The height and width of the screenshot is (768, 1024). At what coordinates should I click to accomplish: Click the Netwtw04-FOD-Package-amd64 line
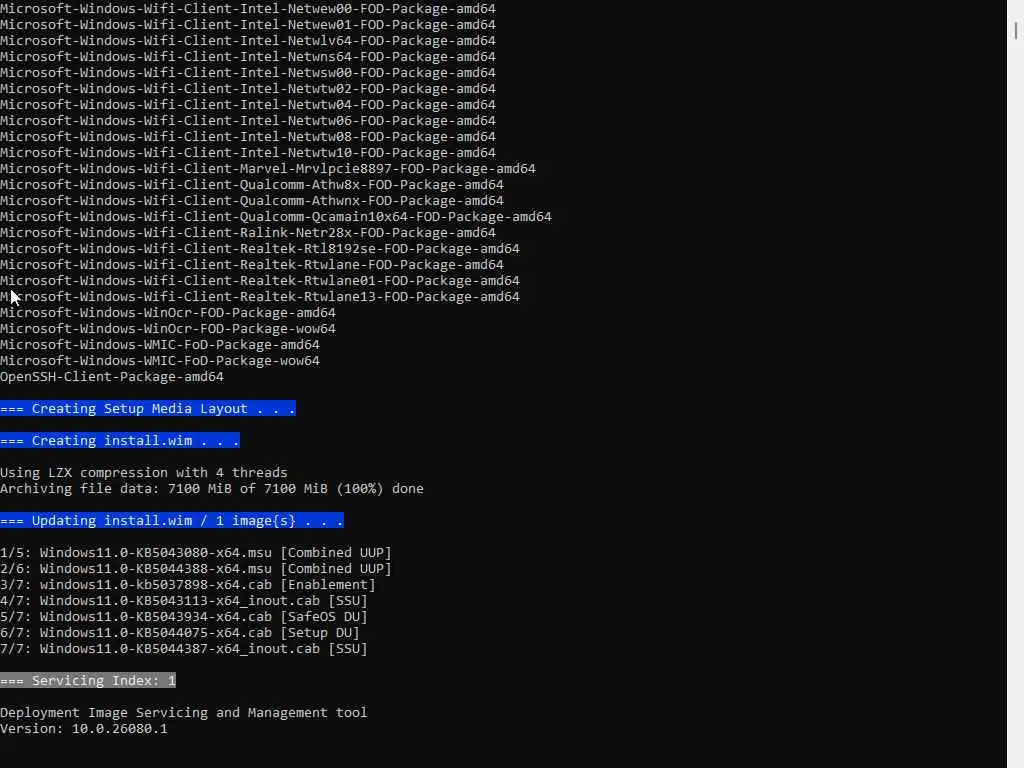(x=248, y=104)
